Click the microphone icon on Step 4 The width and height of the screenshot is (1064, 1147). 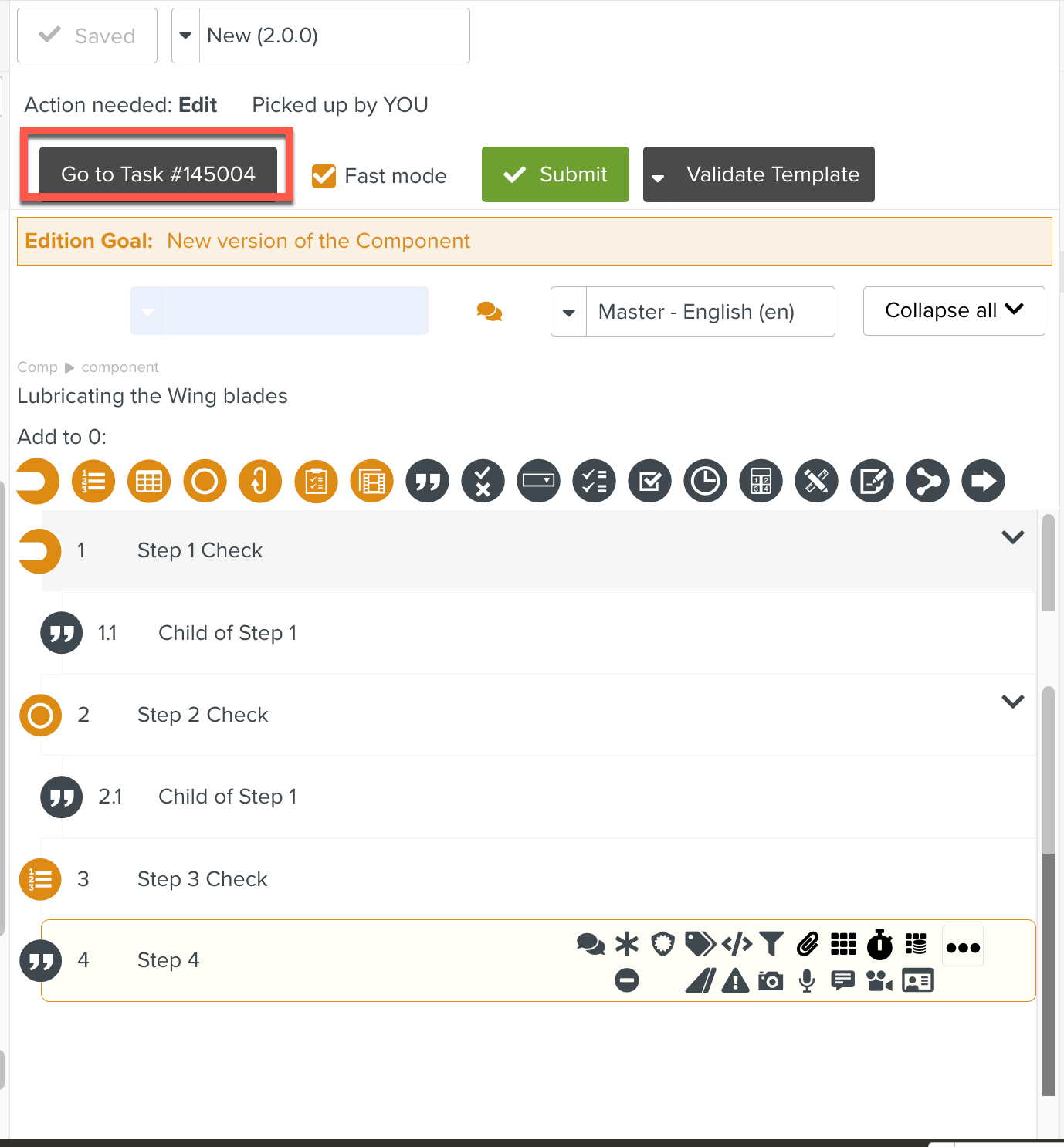pyautogui.click(x=807, y=981)
